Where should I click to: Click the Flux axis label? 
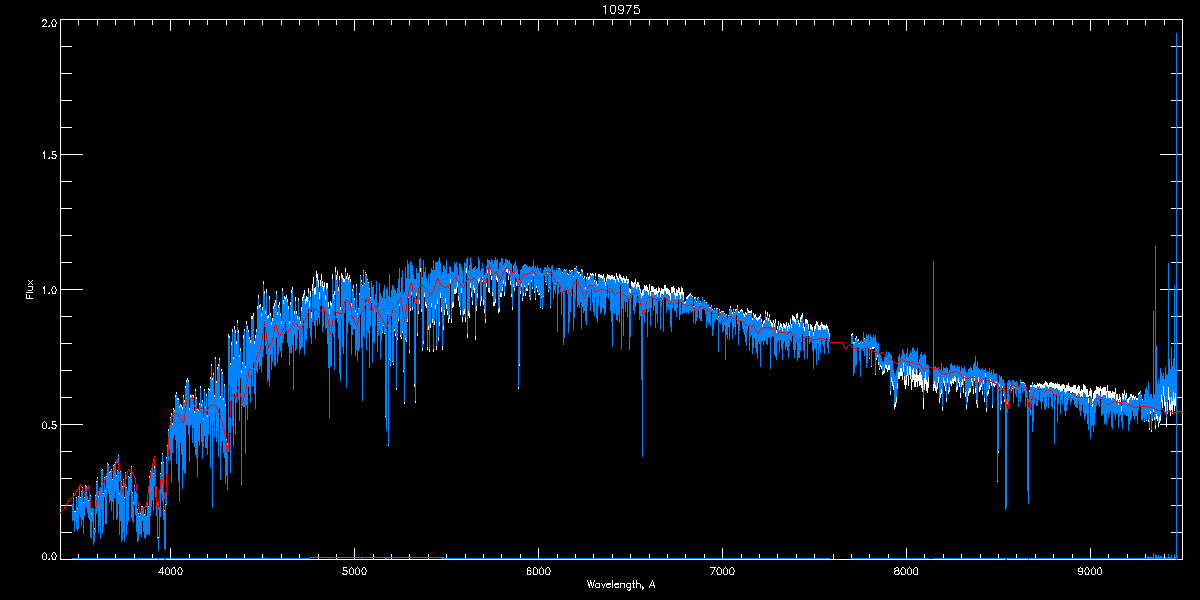[x=30, y=290]
